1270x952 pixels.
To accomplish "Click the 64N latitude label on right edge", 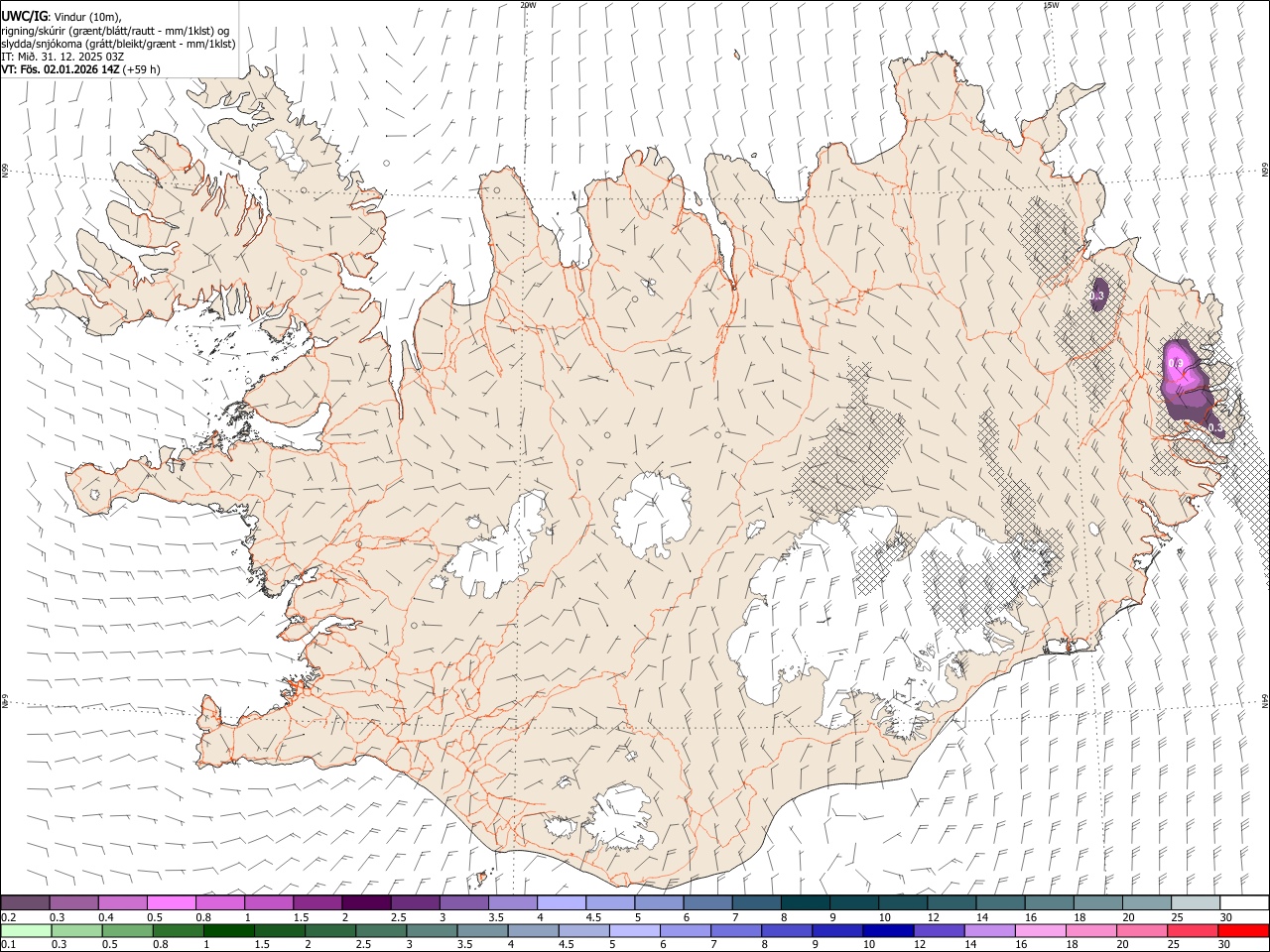I will tap(1265, 700).
